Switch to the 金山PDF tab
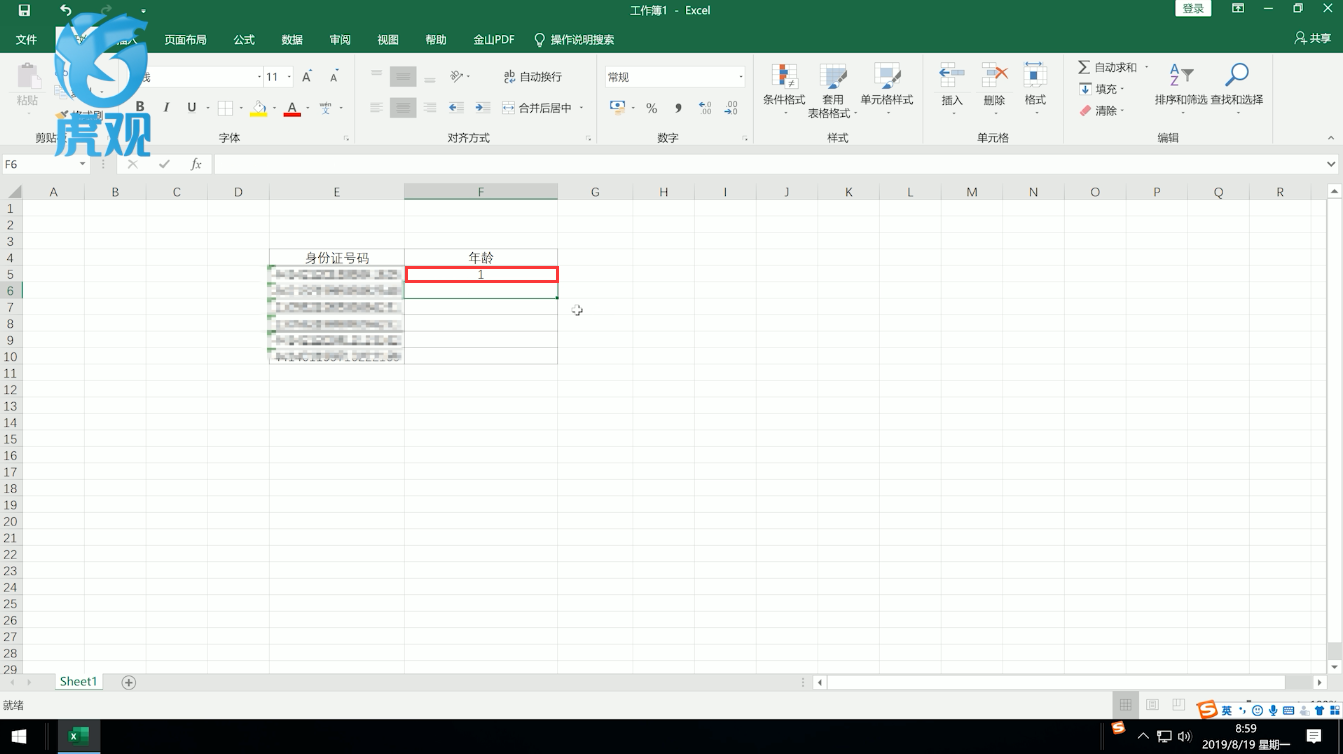The image size is (1343, 754). pos(494,40)
